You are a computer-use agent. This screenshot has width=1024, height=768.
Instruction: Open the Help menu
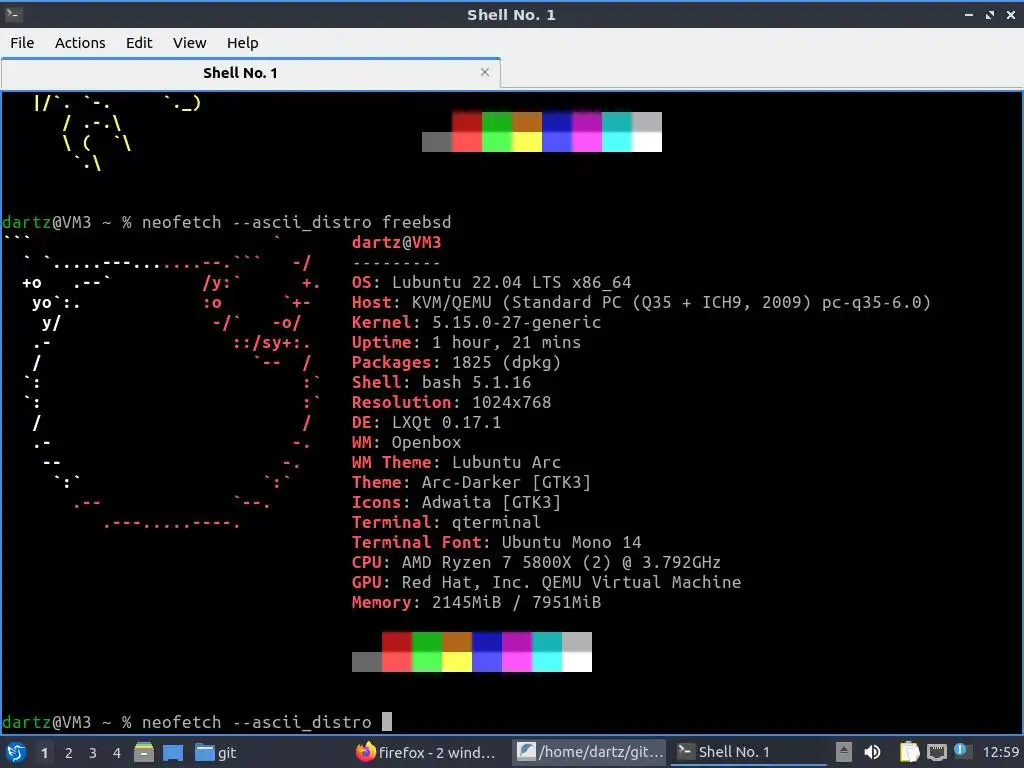242,43
